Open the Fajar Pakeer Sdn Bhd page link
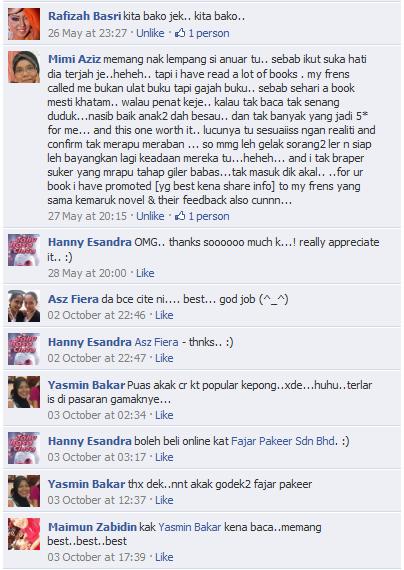The width and height of the screenshot is (404, 570). (284, 441)
